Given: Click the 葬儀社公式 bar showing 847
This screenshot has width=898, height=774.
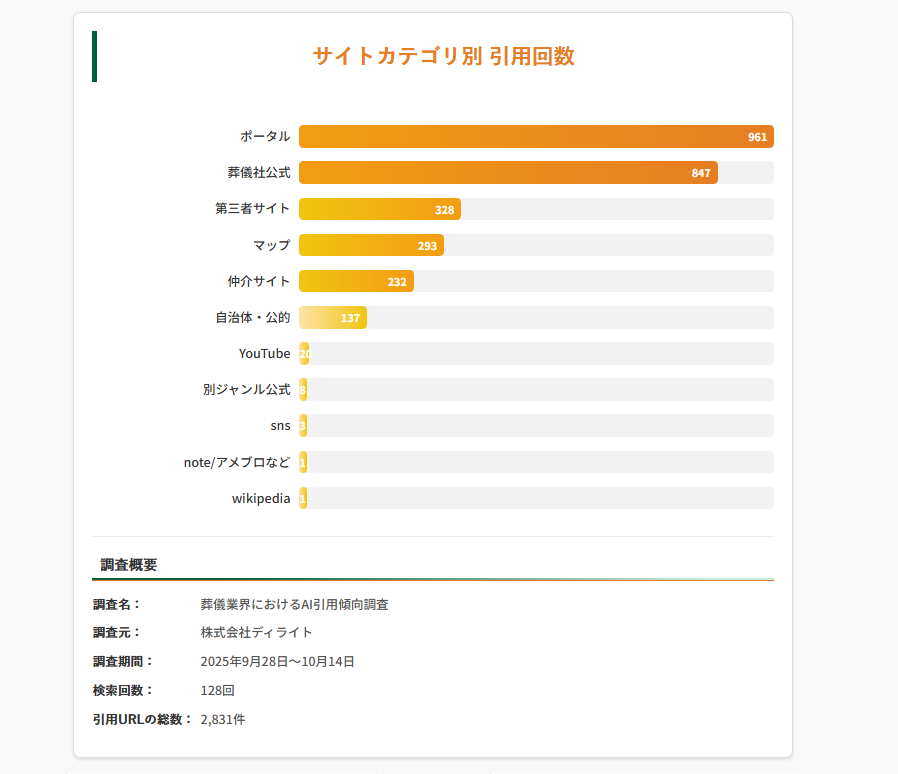Looking at the screenshot, I should (508, 173).
